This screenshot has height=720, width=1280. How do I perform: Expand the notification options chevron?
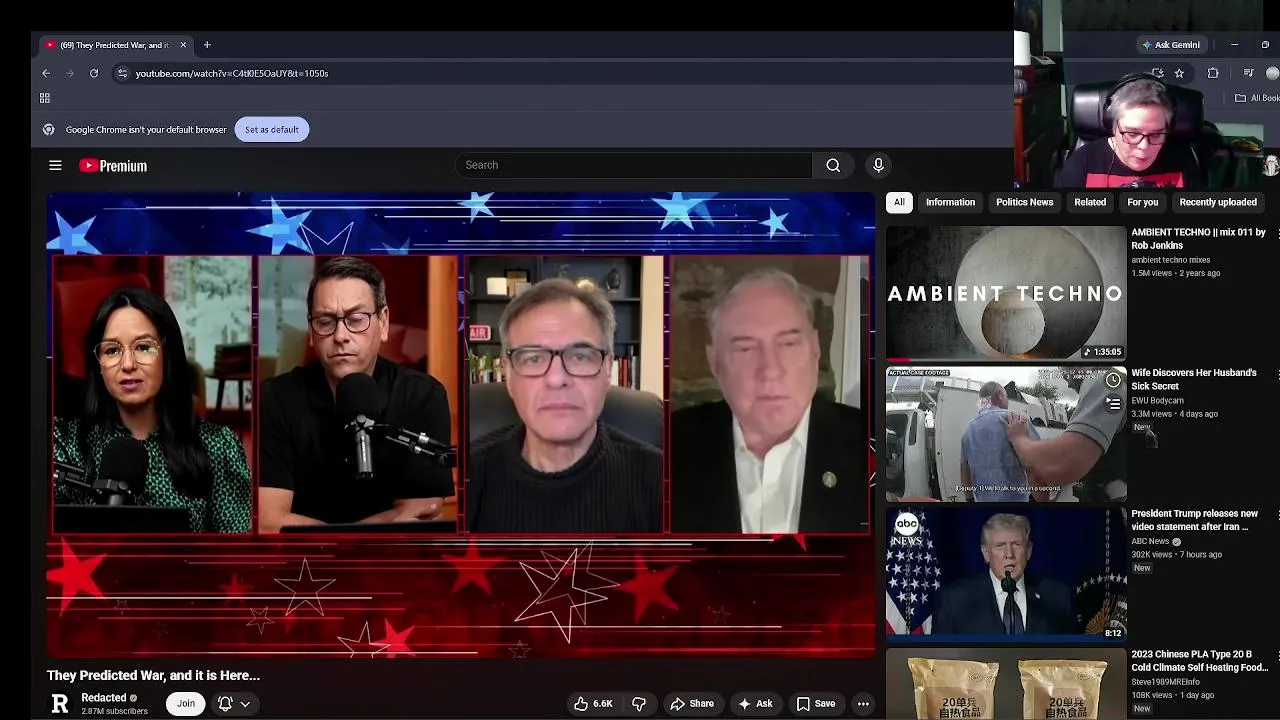pyautogui.click(x=245, y=704)
